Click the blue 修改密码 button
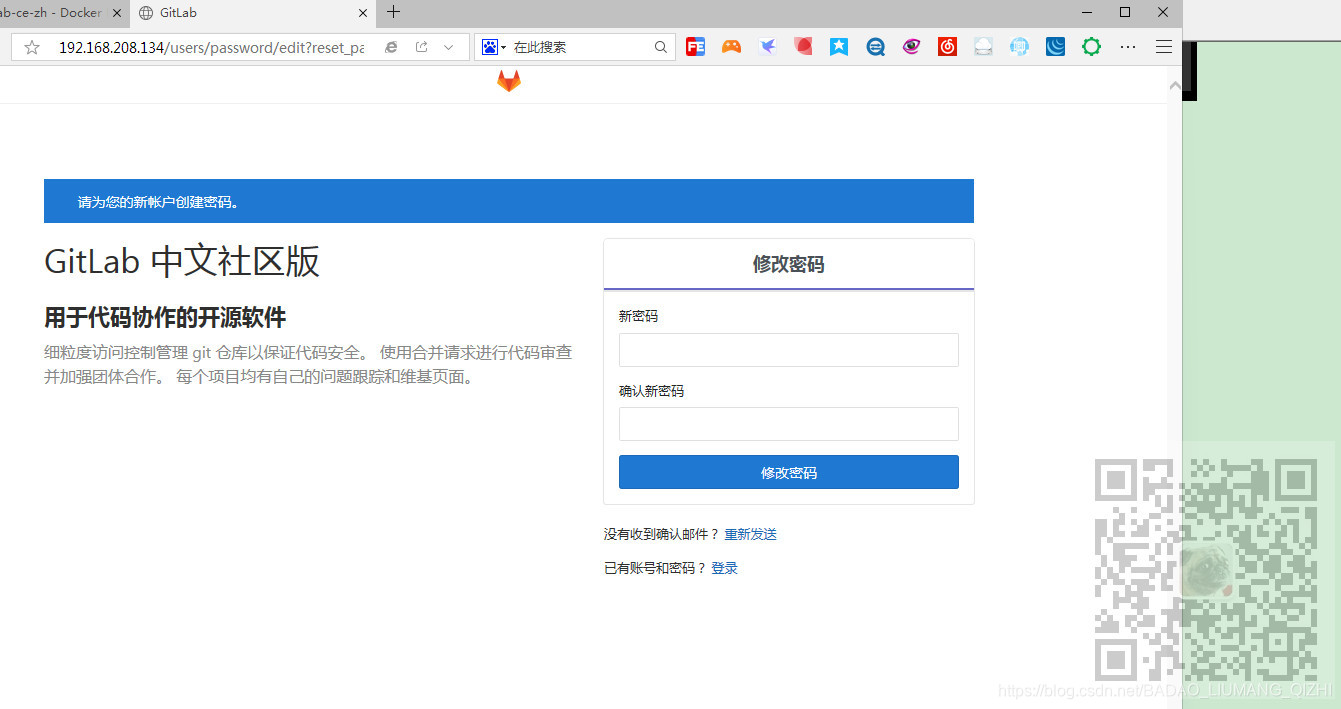Viewport: 1341px width, 709px height. coord(788,472)
